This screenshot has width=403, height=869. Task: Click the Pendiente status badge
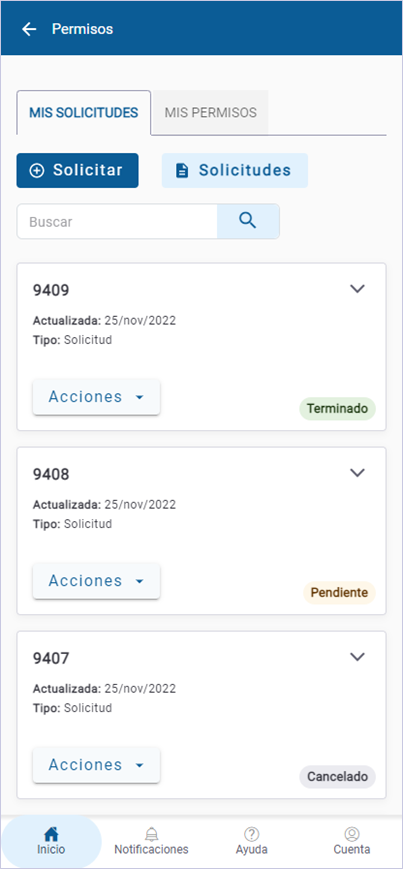pyautogui.click(x=339, y=593)
